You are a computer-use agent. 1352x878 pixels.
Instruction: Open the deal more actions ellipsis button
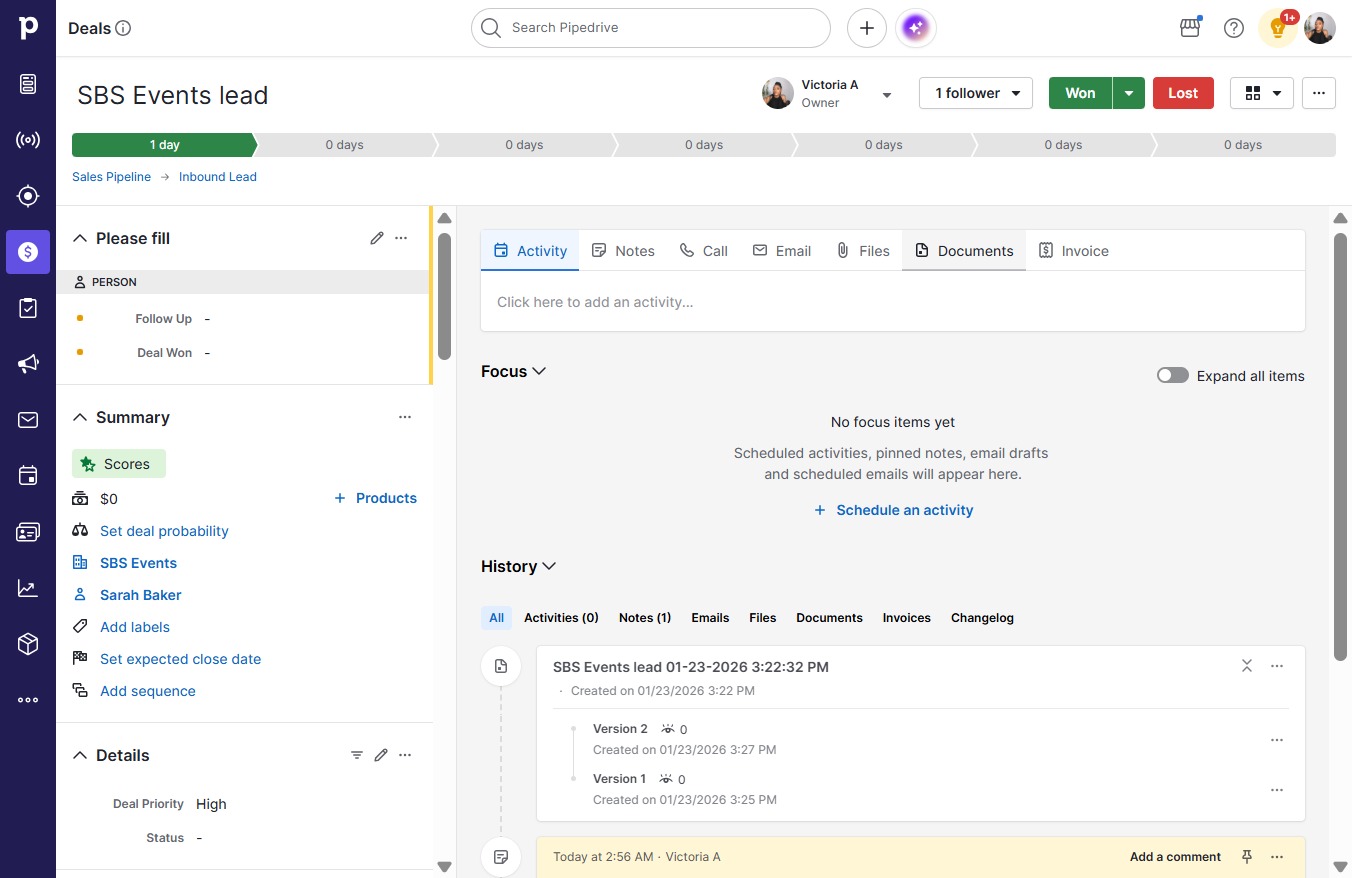1319,93
